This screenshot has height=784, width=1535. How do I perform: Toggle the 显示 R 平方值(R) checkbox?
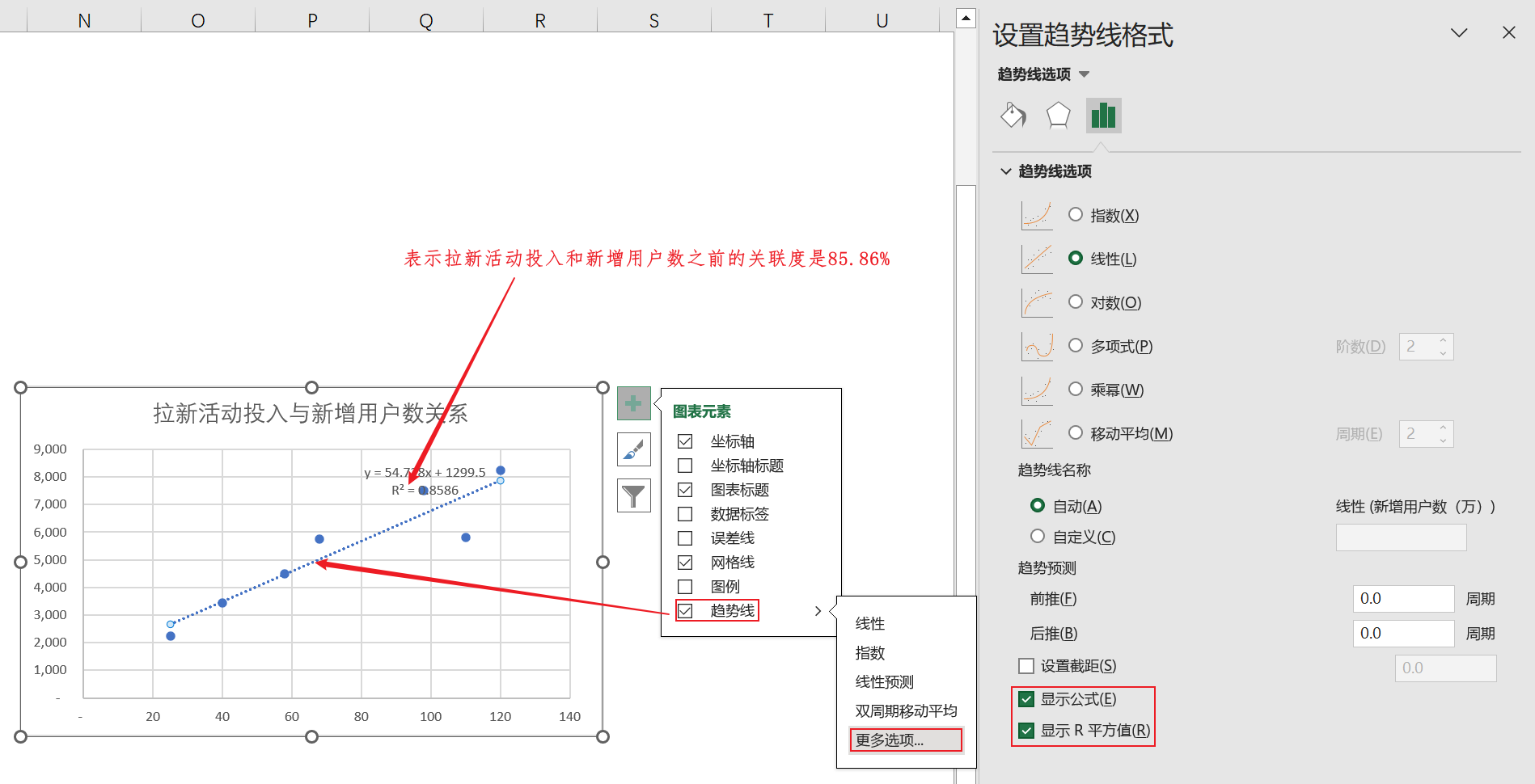pos(1026,731)
